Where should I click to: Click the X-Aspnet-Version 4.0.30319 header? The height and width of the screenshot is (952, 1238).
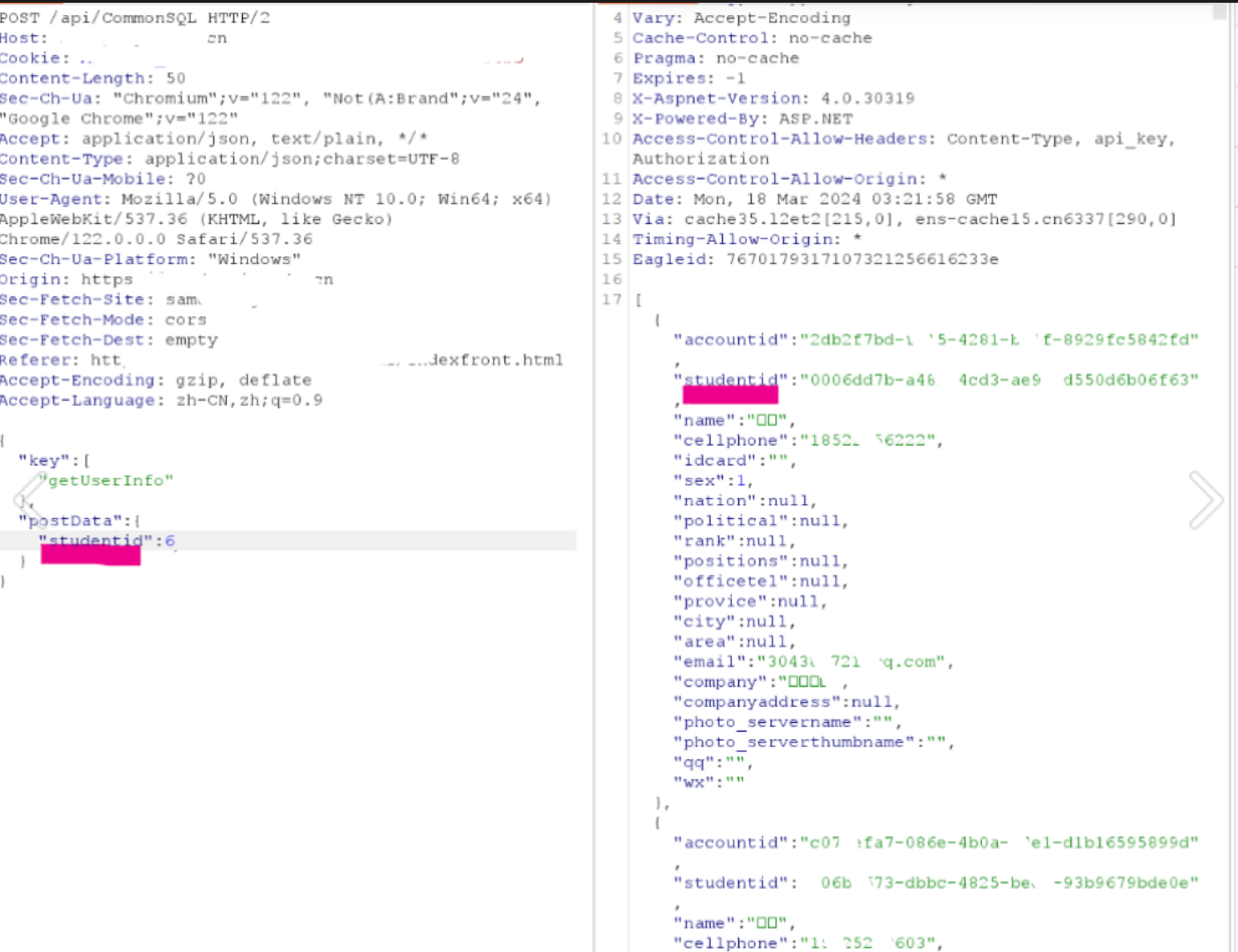[774, 98]
